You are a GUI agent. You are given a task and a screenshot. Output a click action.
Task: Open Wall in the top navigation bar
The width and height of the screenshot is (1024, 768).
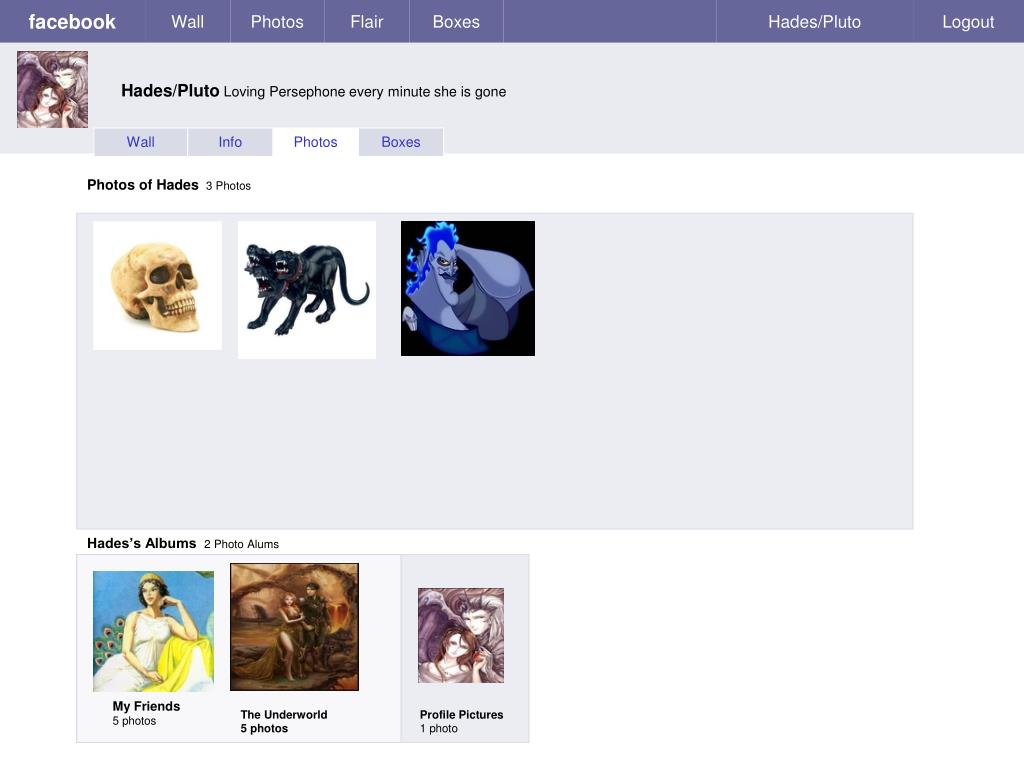click(x=187, y=22)
